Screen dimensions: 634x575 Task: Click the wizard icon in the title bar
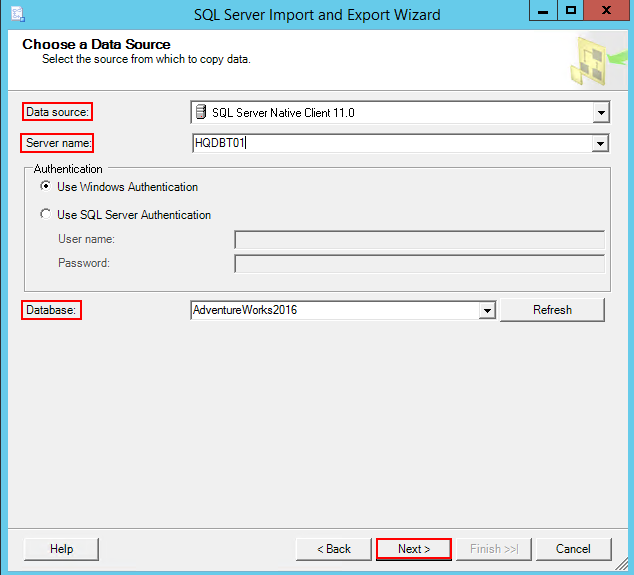click(18, 15)
